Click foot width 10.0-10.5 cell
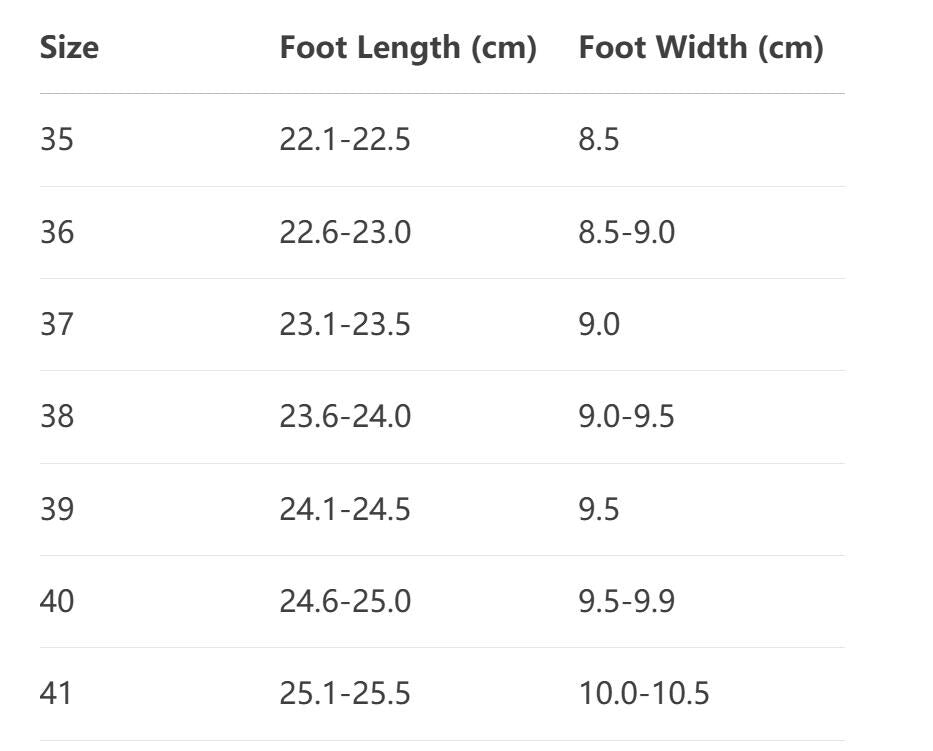The width and height of the screenshot is (933, 751). (x=644, y=693)
